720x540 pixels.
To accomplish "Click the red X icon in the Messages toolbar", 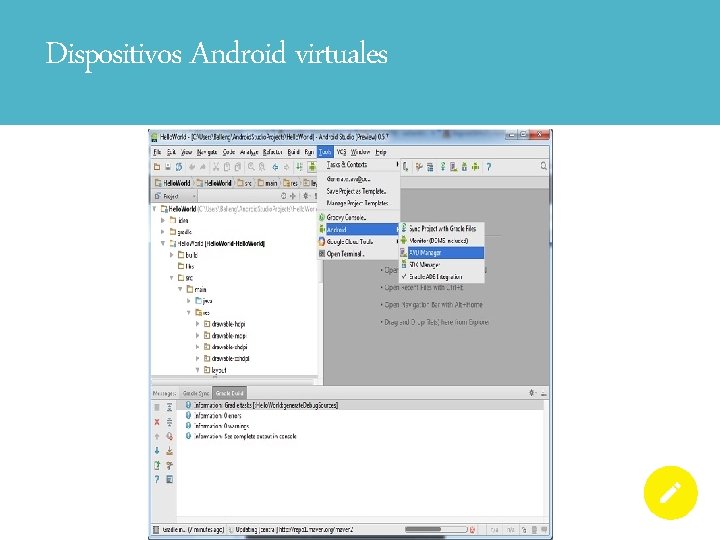I will pos(157,422).
